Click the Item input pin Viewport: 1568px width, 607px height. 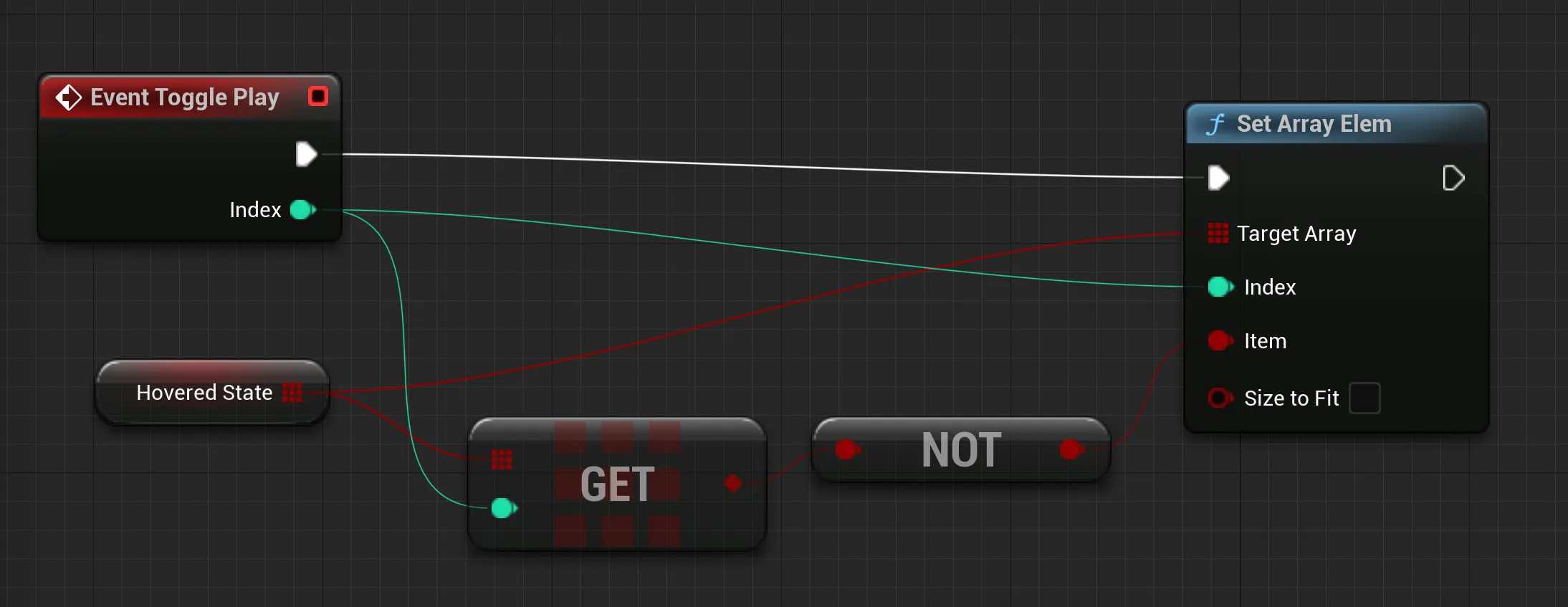click(x=1220, y=340)
